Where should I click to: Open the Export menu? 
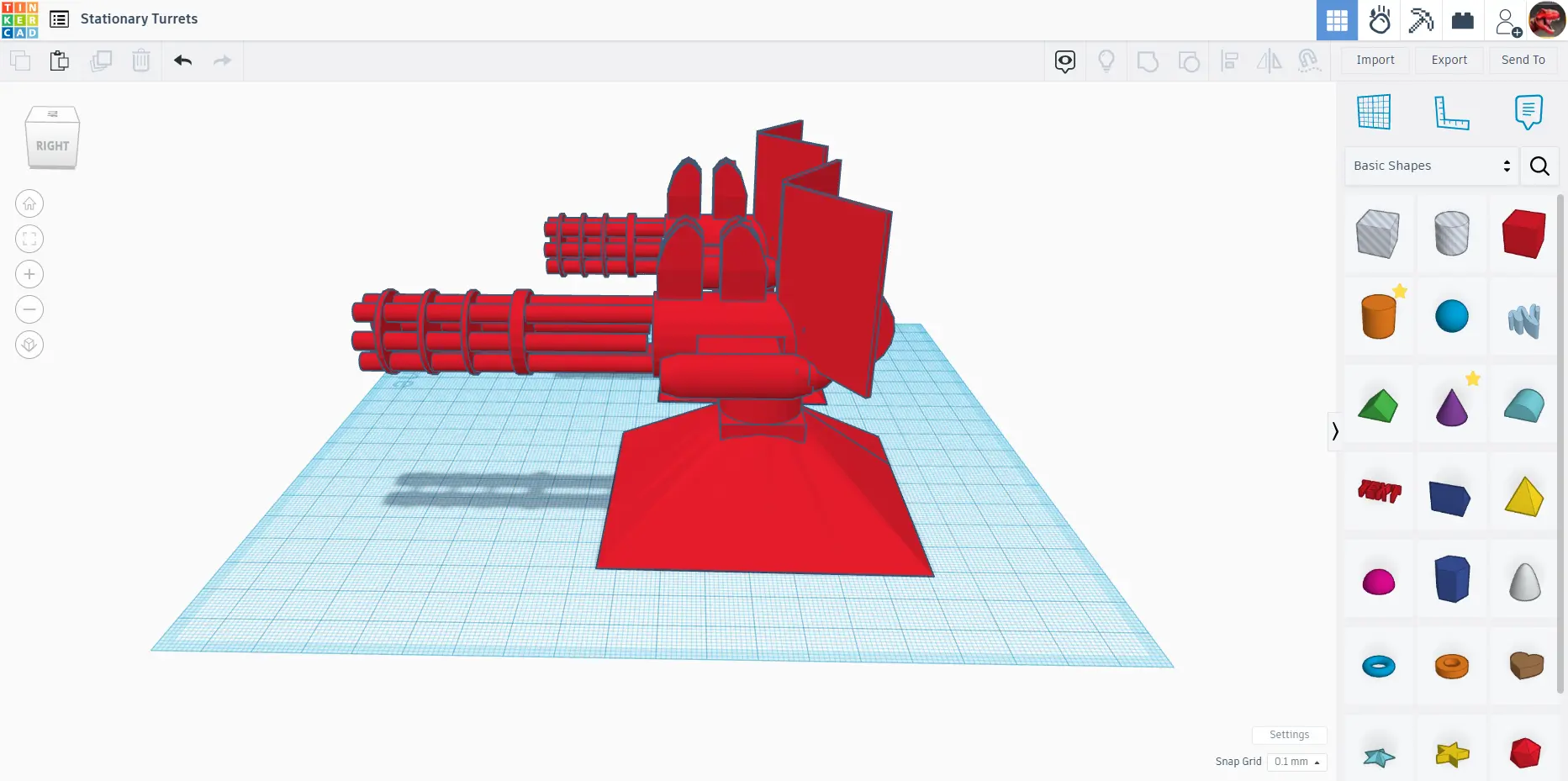(x=1449, y=61)
